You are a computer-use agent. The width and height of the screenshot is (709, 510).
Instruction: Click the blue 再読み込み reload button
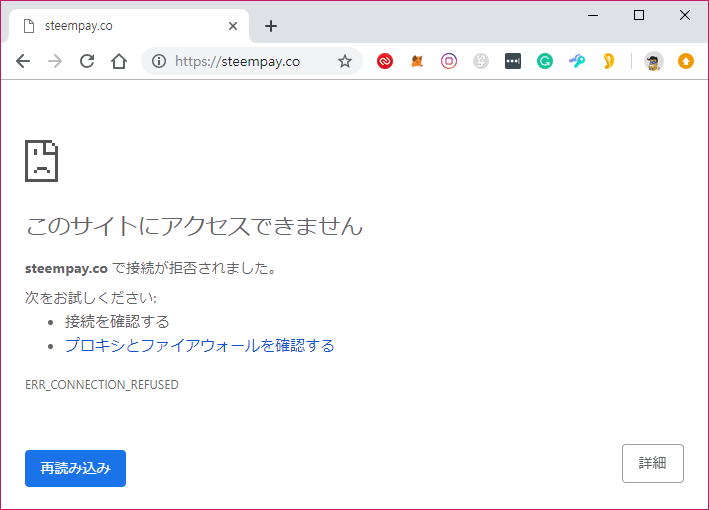click(76, 468)
